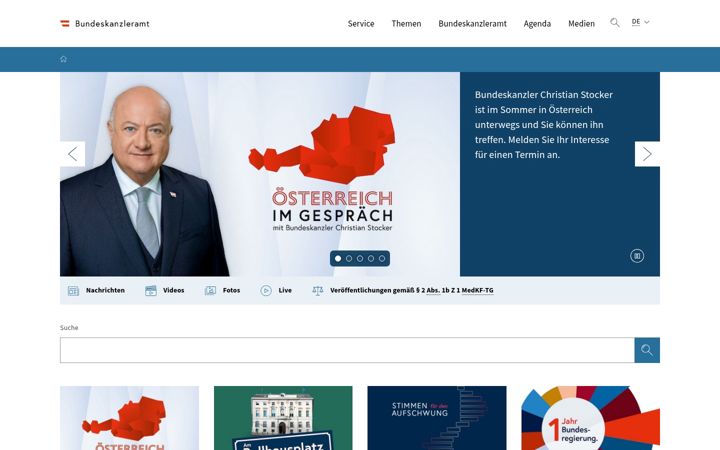This screenshot has width=720, height=450.
Task: Click the scales icon for Veröffentlichungen
Action: click(318, 291)
